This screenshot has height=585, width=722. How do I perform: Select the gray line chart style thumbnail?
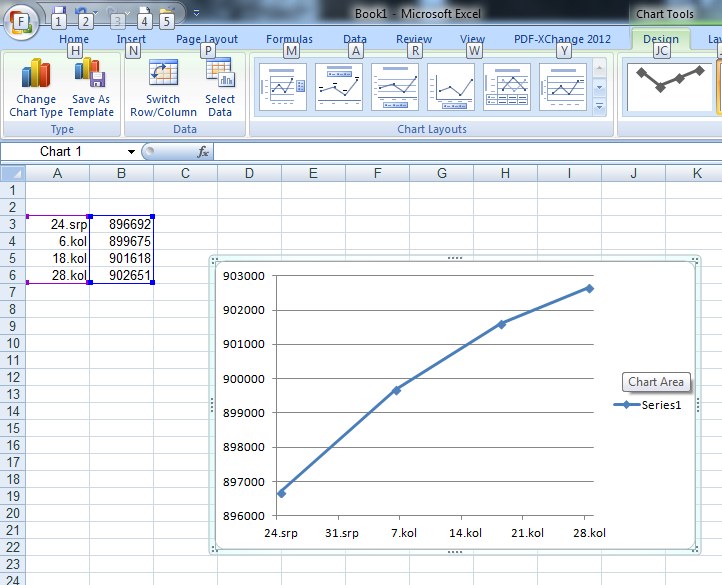tap(670, 88)
